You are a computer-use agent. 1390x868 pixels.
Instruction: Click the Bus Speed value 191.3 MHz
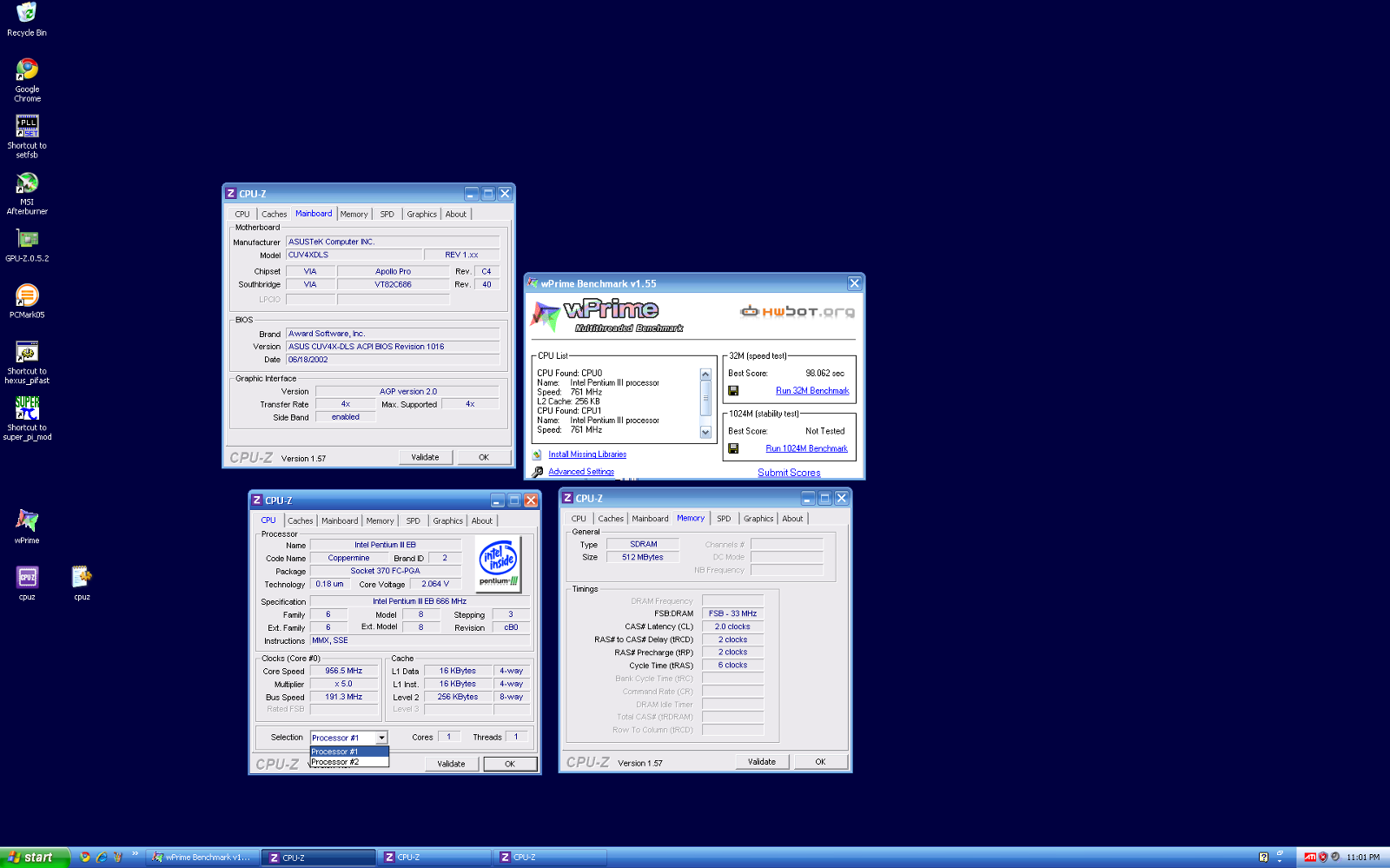(344, 697)
